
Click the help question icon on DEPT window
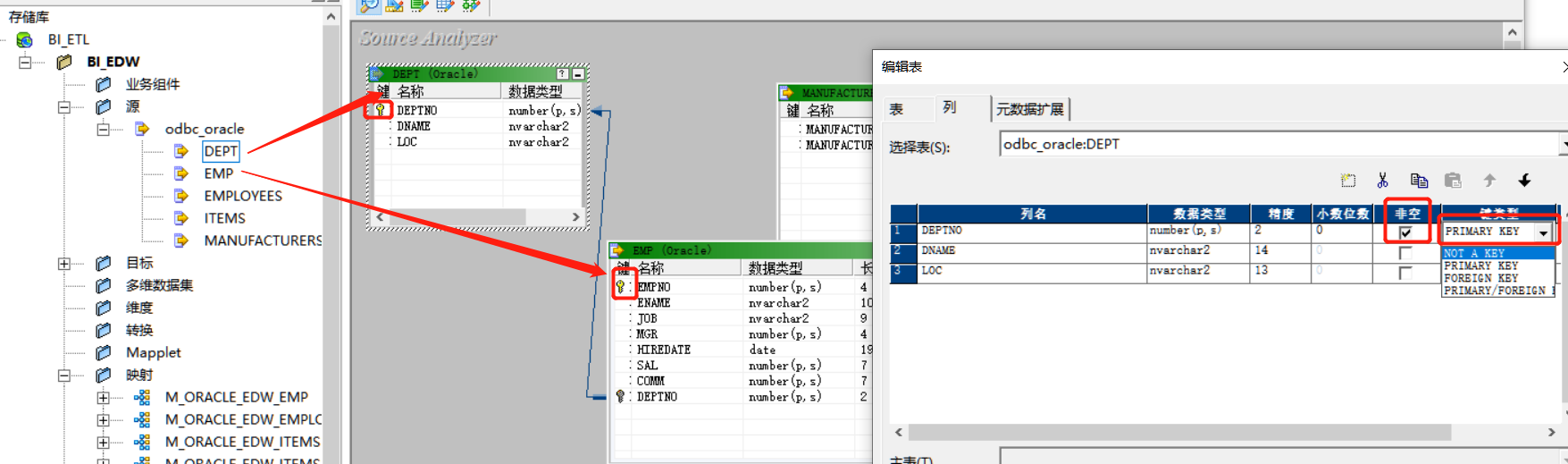[x=562, y=74]
